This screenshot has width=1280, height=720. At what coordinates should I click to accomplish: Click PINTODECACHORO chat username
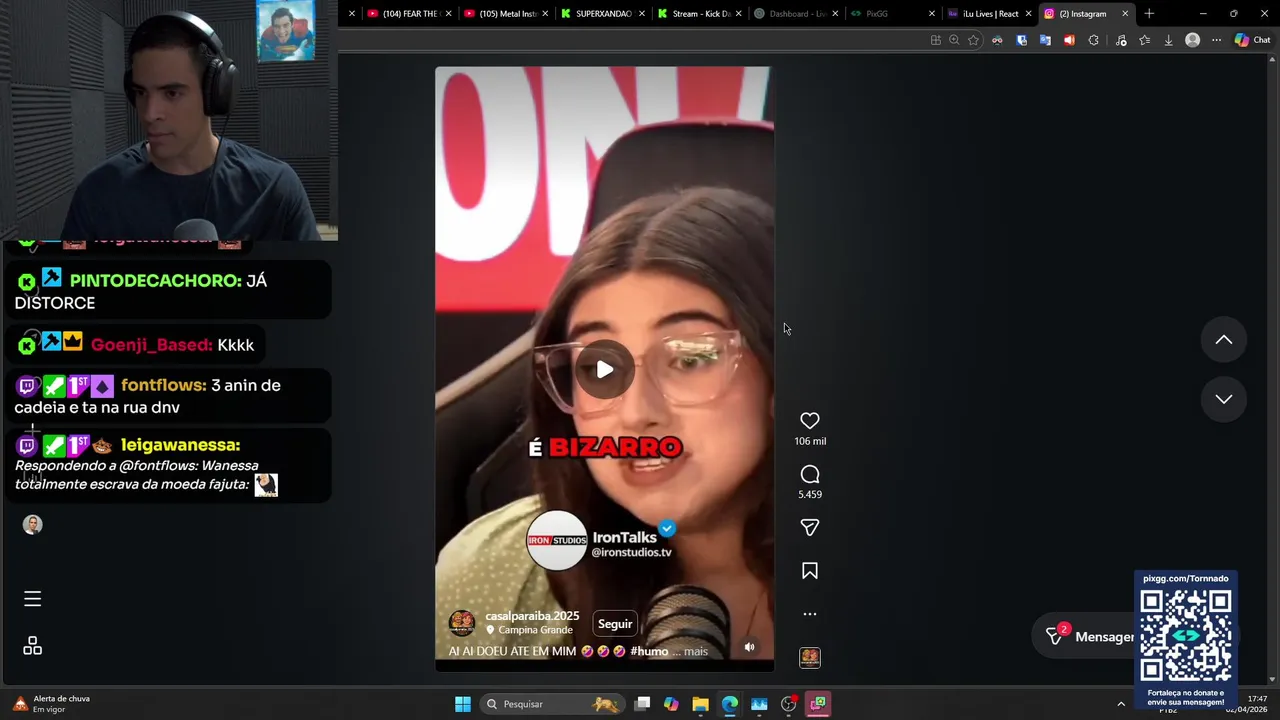[155, 281]
